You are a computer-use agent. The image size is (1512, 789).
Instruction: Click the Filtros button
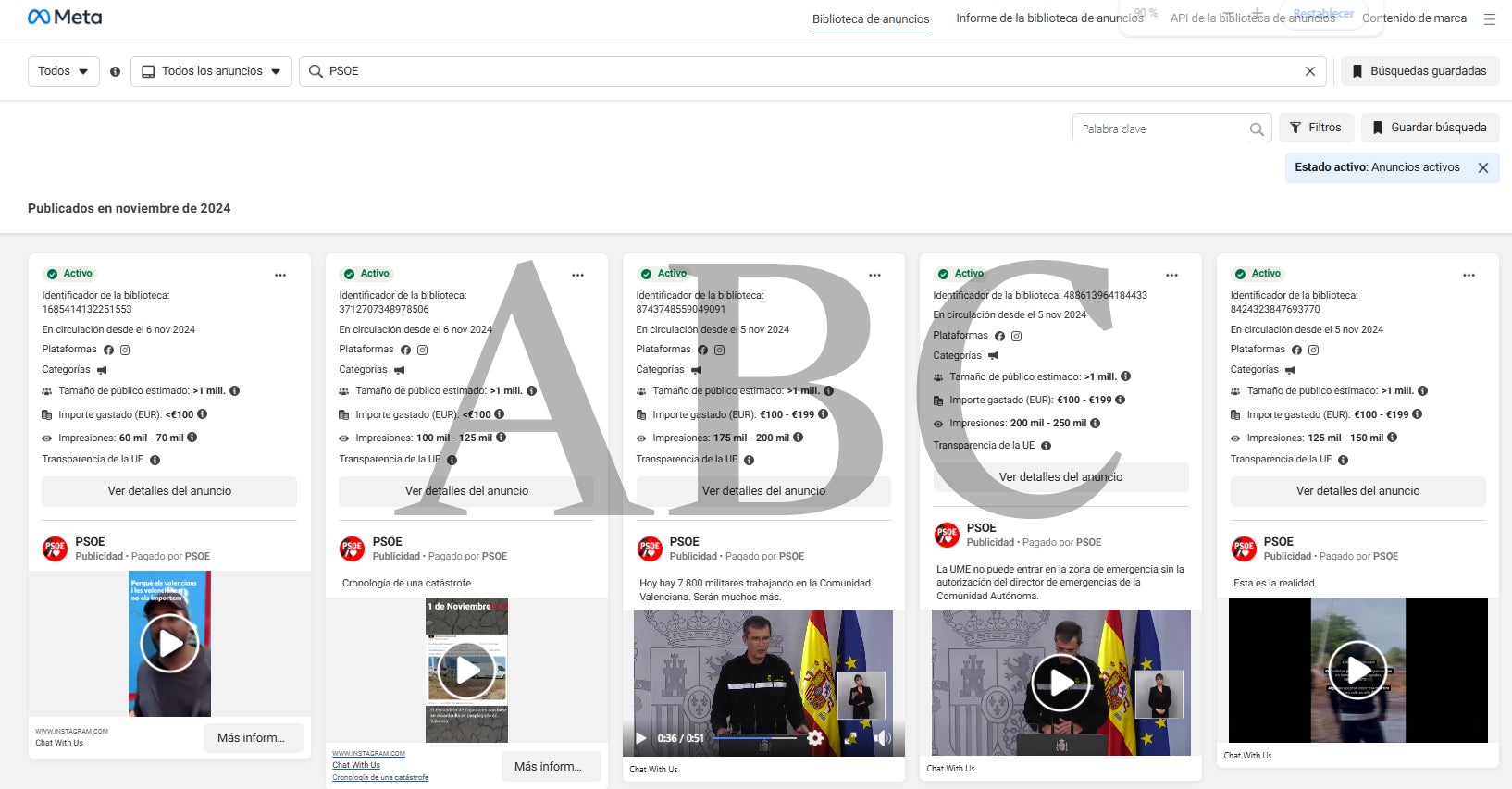click(1316, 128)
